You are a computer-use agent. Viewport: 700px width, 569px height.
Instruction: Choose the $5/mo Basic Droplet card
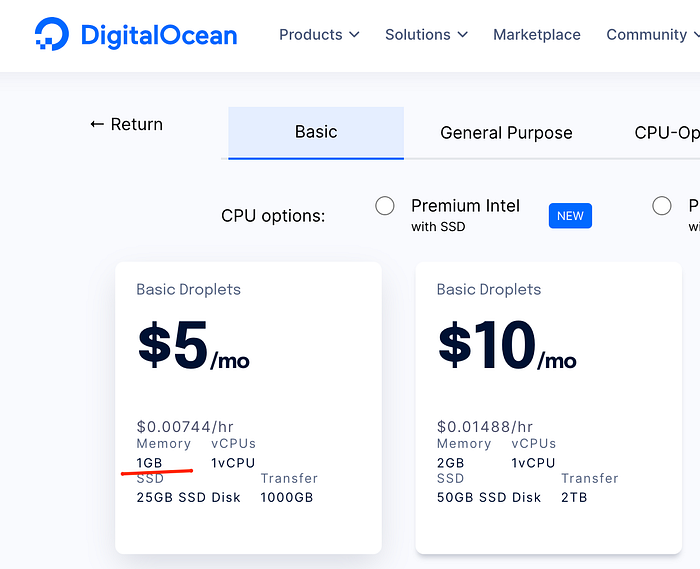248,407
